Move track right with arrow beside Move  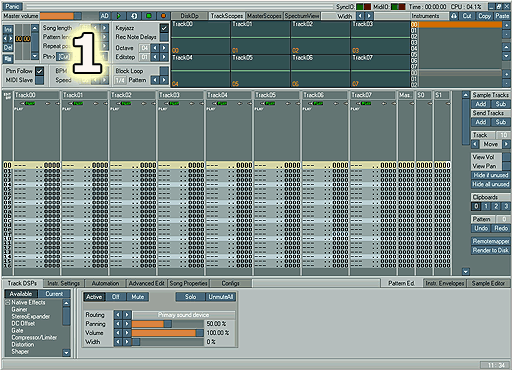[506, 144]
